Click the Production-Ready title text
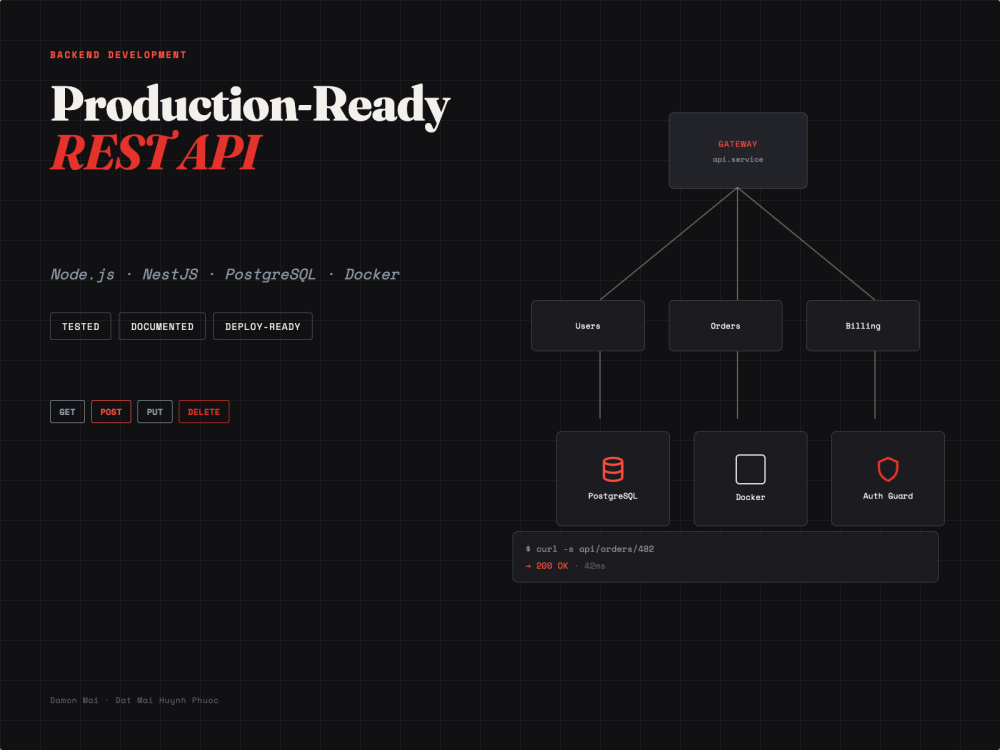 pyautogui.click(x=250, y=106)
